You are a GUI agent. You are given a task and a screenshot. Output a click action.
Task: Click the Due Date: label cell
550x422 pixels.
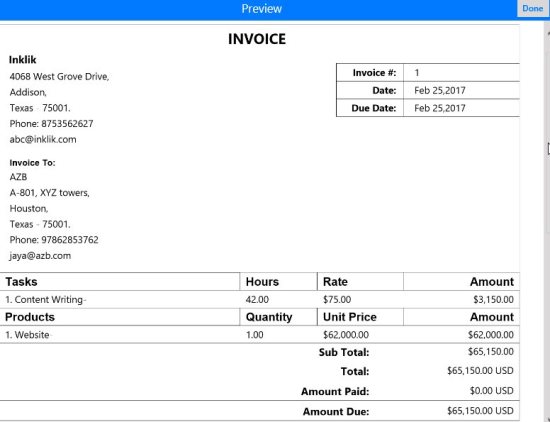(x=370, y=108)
